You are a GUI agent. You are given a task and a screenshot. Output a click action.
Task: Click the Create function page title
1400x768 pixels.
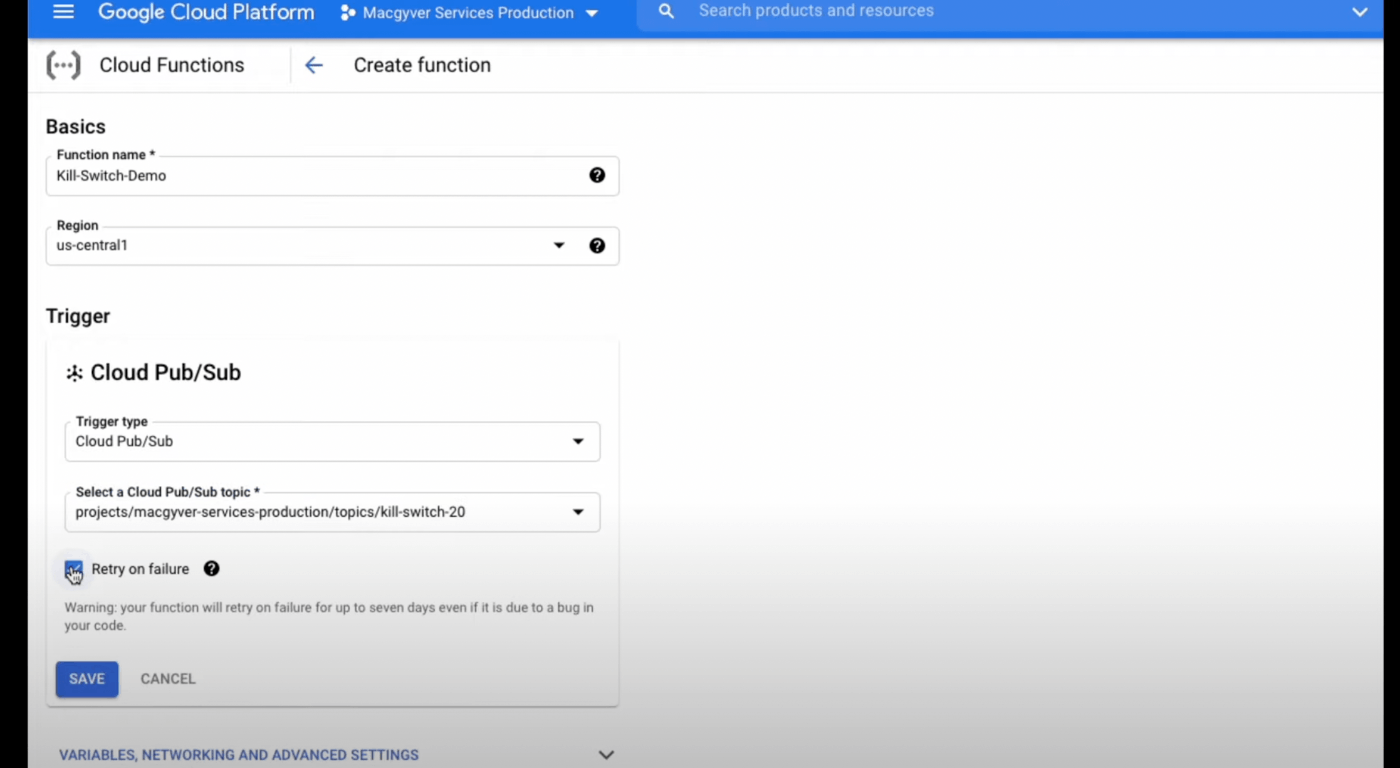tap(422, 65)
